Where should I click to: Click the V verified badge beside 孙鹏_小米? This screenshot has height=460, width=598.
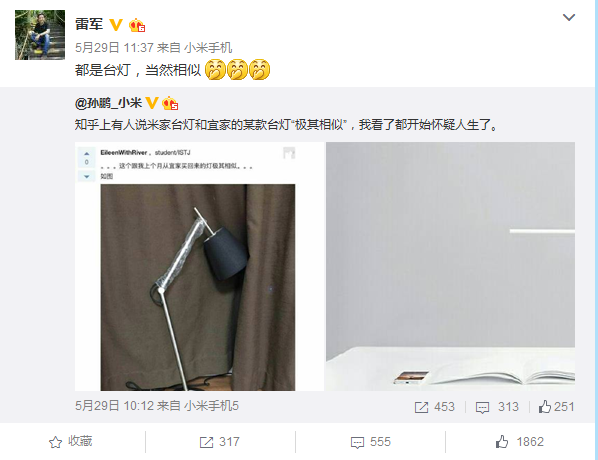tap(152, 103)
